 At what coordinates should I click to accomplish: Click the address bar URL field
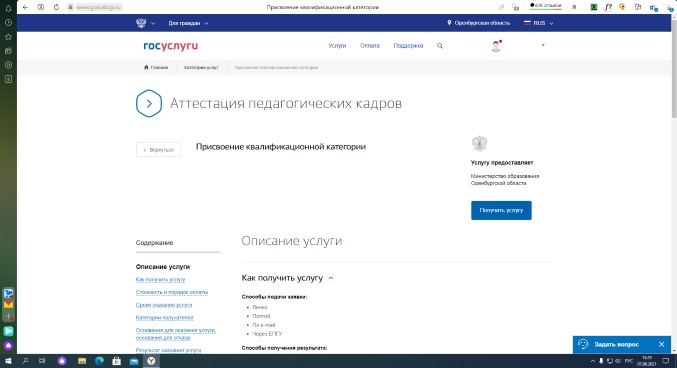click(x=98, y=7)
